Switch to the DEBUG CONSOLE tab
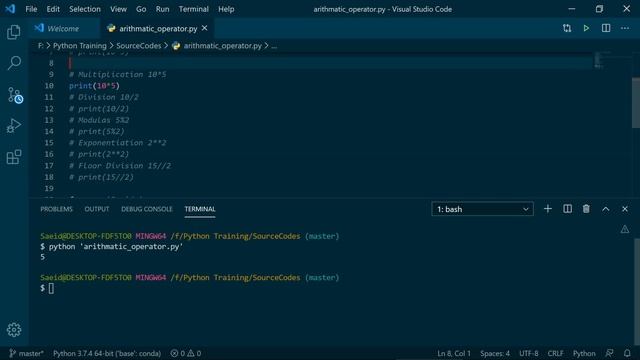The height and width of the screenshot is (360, 640). [x=147, y=209]
